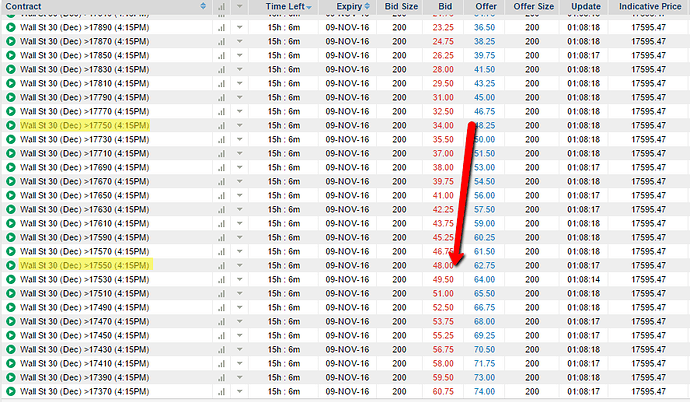Click the Update column header
690x402 pixels.
[586, 6]
